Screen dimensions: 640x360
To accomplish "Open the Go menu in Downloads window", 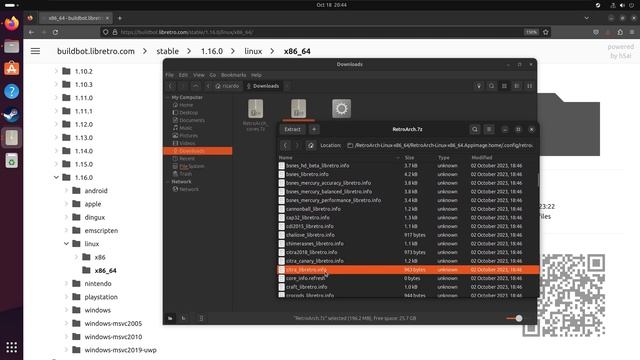I will pos(213,75).
